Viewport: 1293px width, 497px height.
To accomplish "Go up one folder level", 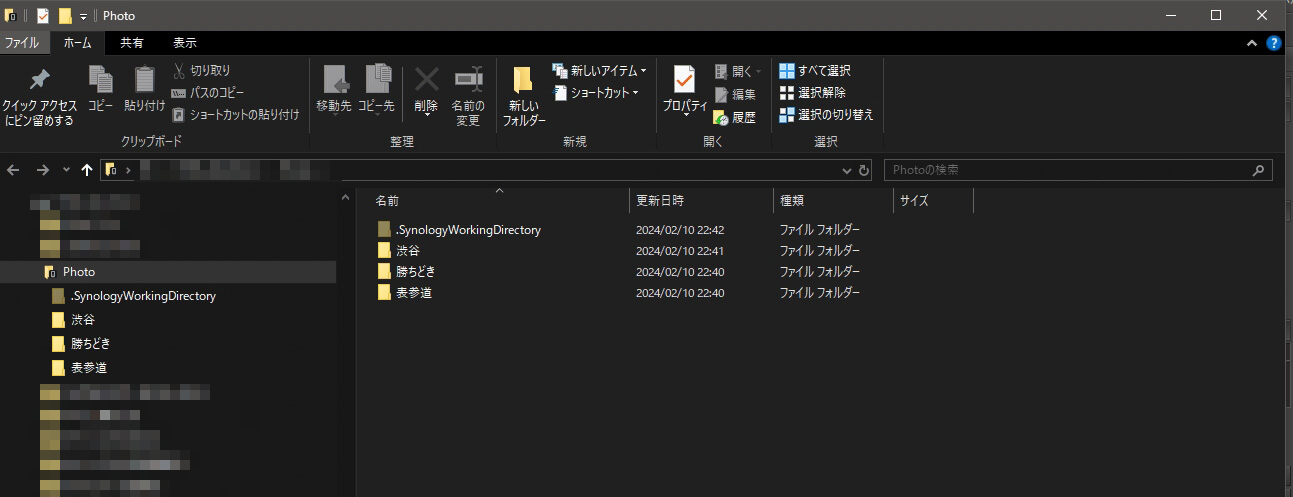I will click(87, 170).
